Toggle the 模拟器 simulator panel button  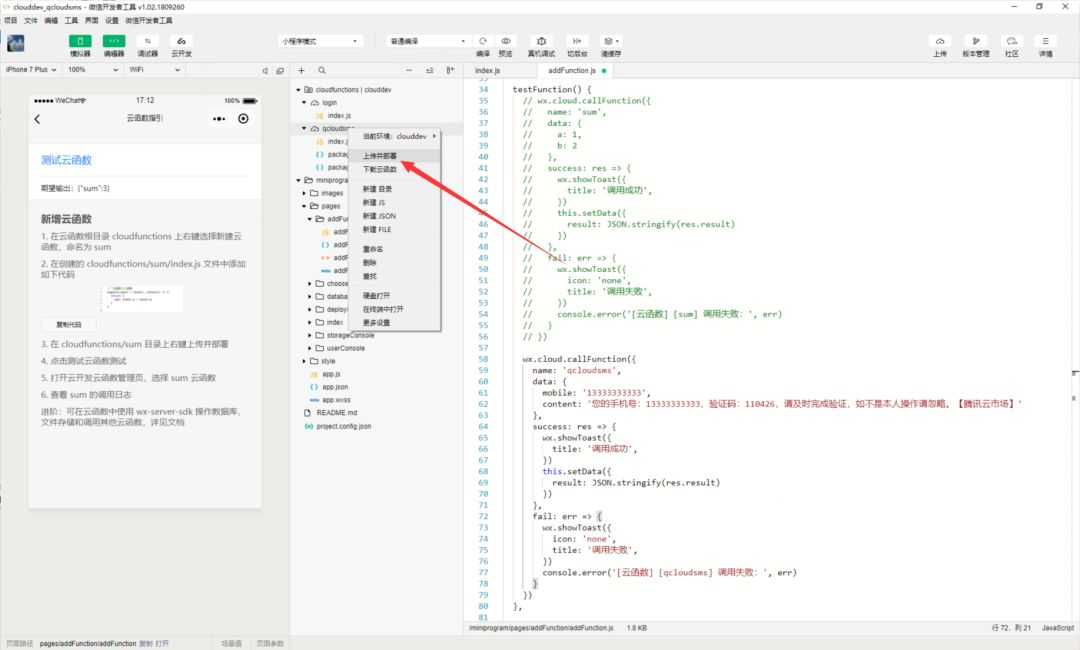click(80, 41)
